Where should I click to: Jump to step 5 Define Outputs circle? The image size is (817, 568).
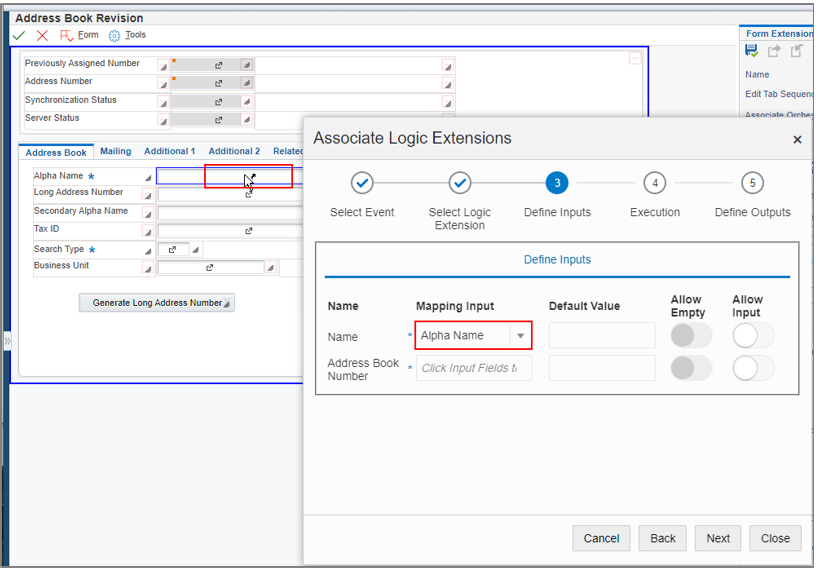(x=752, y=183)
